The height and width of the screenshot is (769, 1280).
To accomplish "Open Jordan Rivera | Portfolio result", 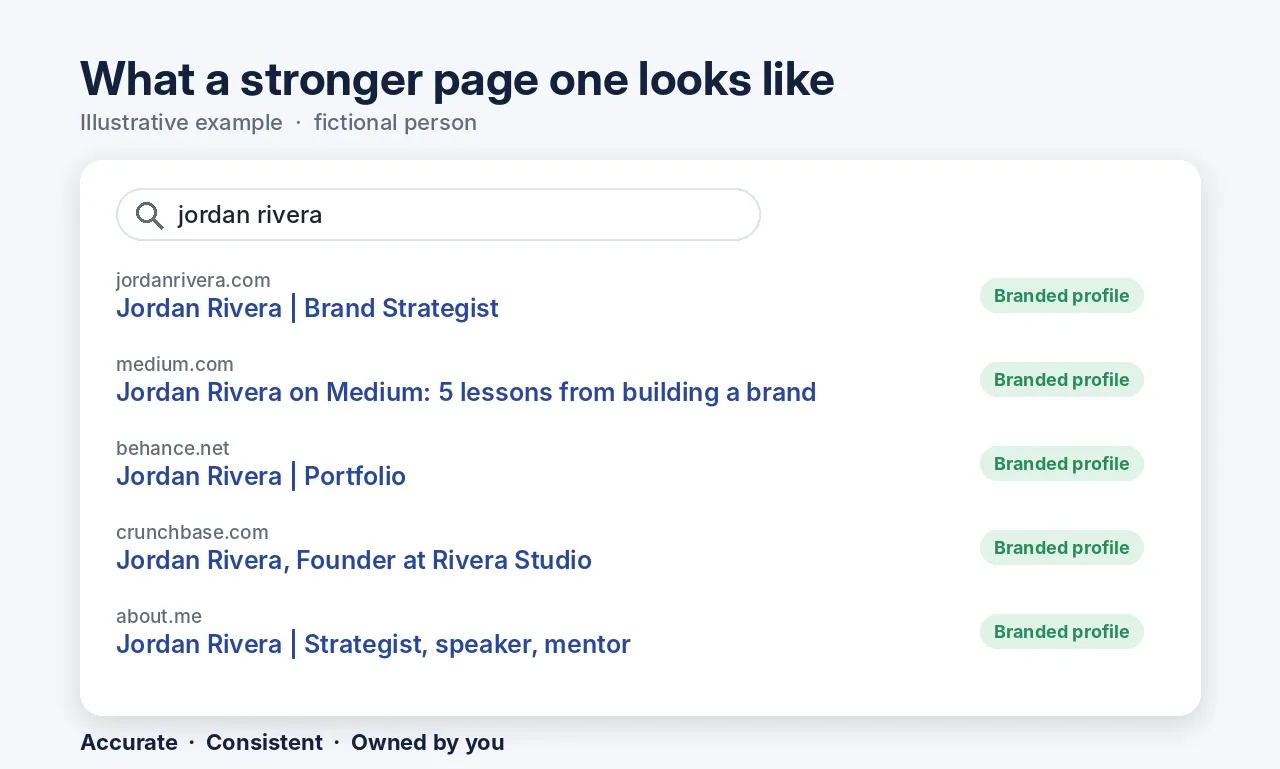I will click(x=261, y=476).
